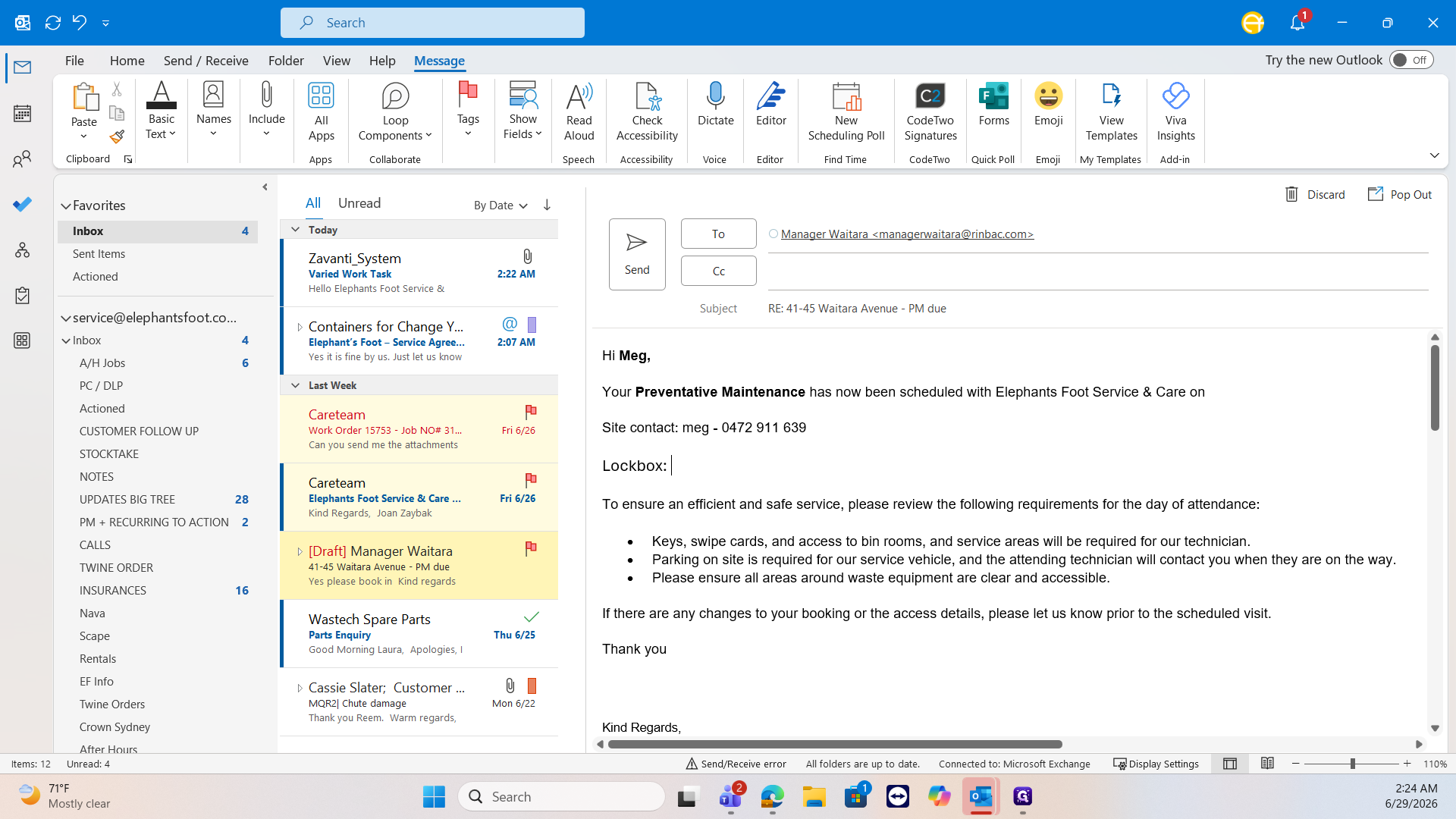1456x819 pixels.
Task: Open CodeTwo Signatures
Action: [930, 112]
